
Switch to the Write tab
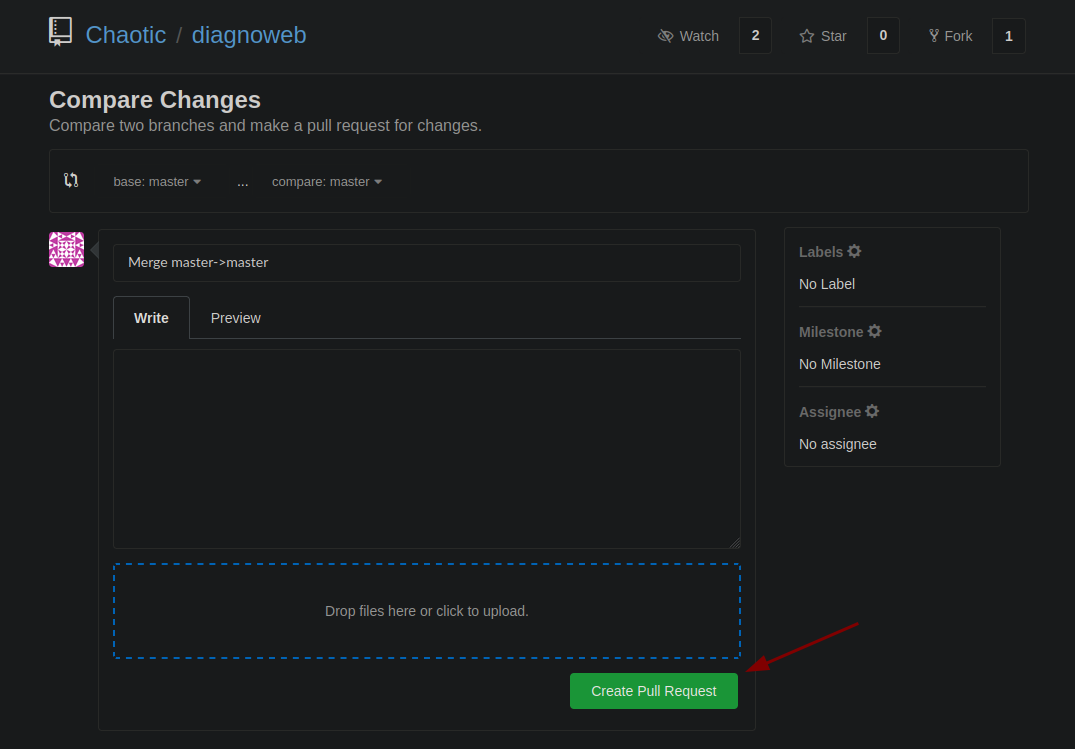pyautogui.click(x=152, y=318)
